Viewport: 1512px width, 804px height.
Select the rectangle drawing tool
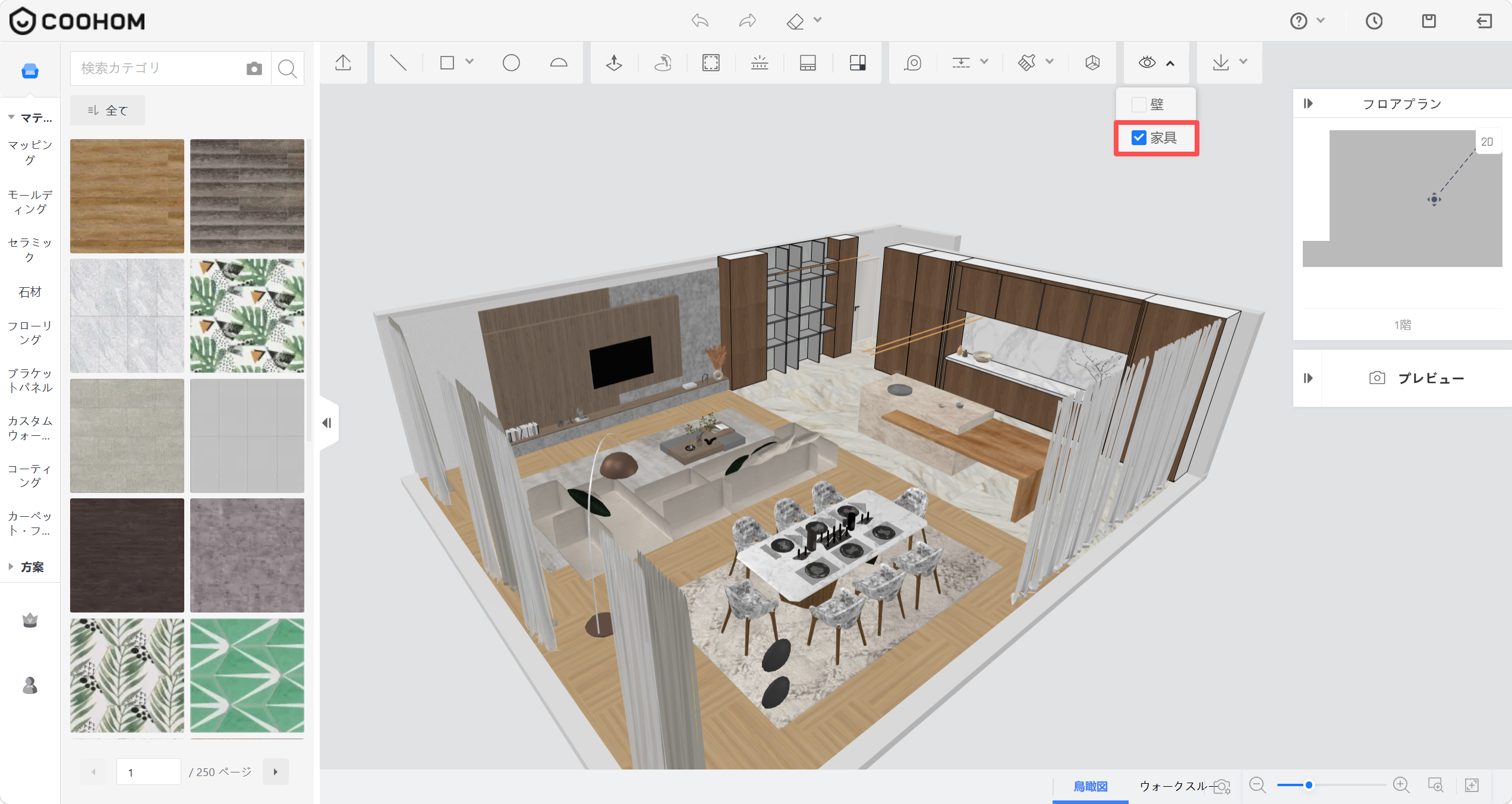point(447,62)
